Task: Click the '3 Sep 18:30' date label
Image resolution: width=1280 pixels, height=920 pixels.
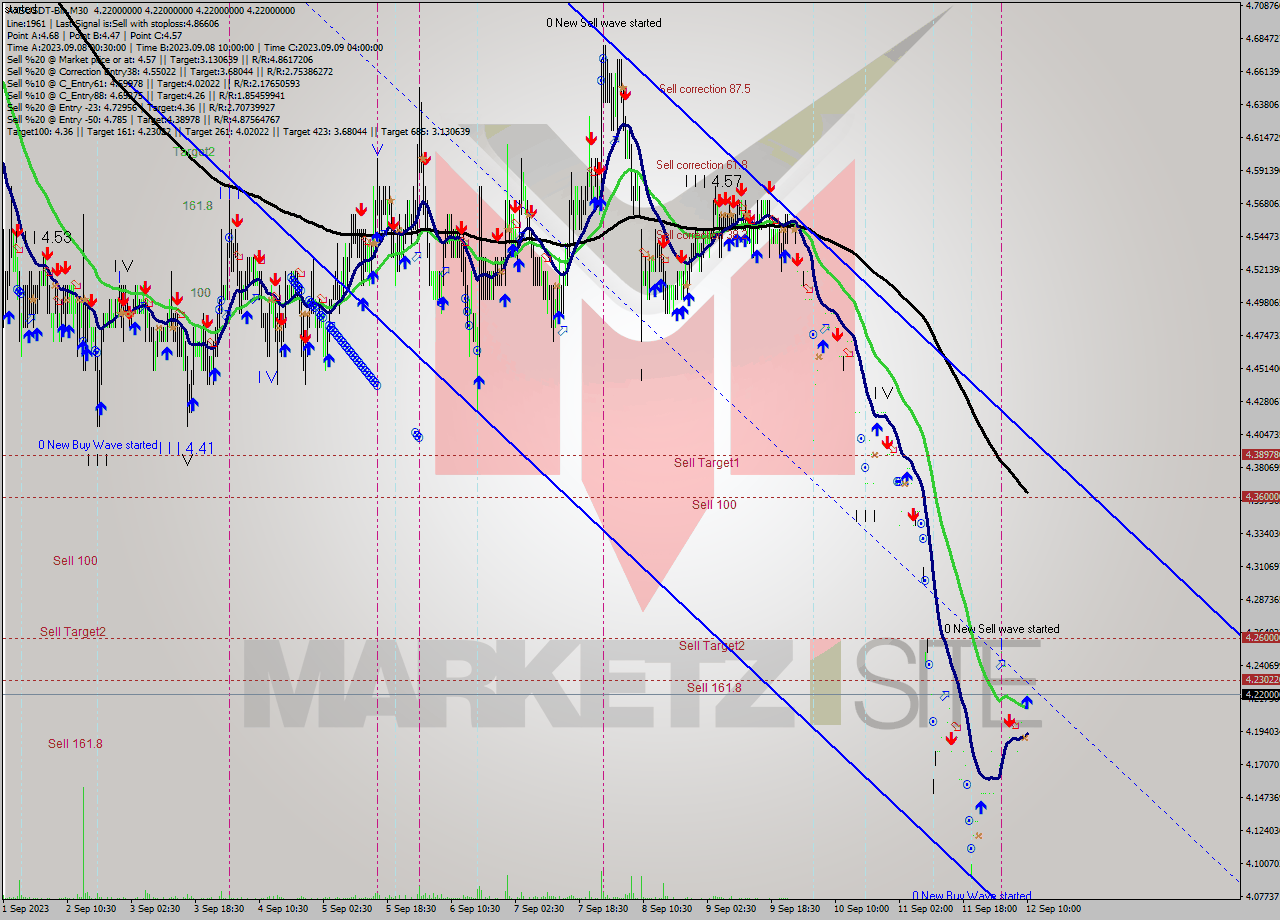Action: (x=219, y=909)
